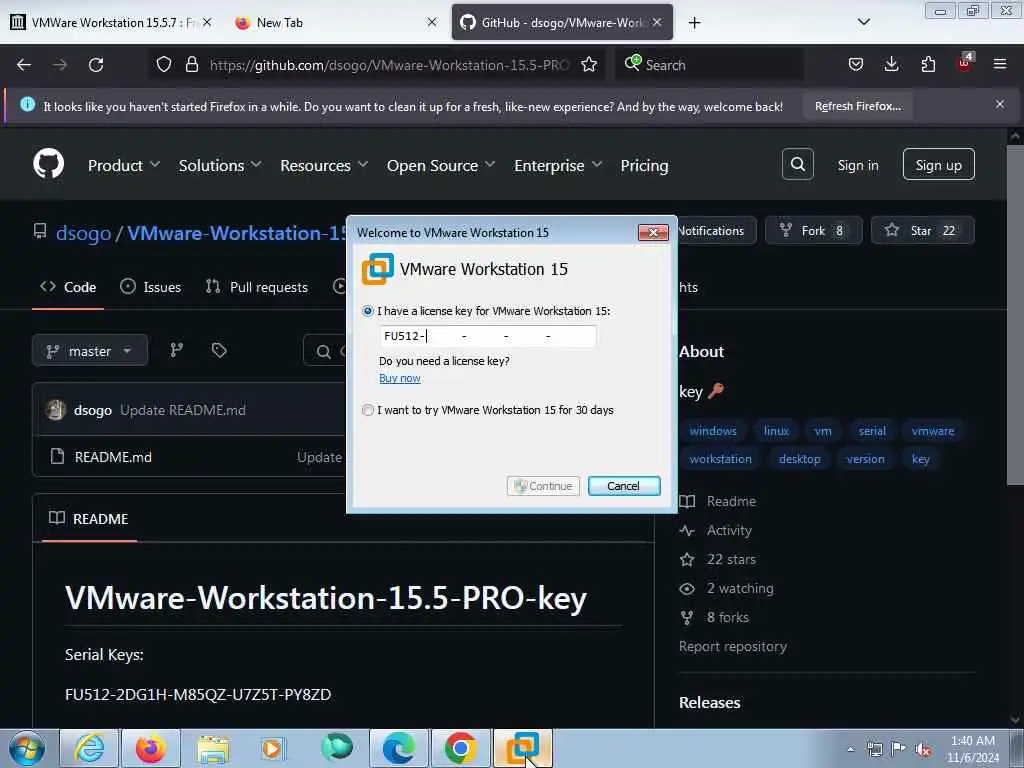Screen dimensions: 1024x768
Task: Click the Activity sidebar link
Action: point(729,530)
